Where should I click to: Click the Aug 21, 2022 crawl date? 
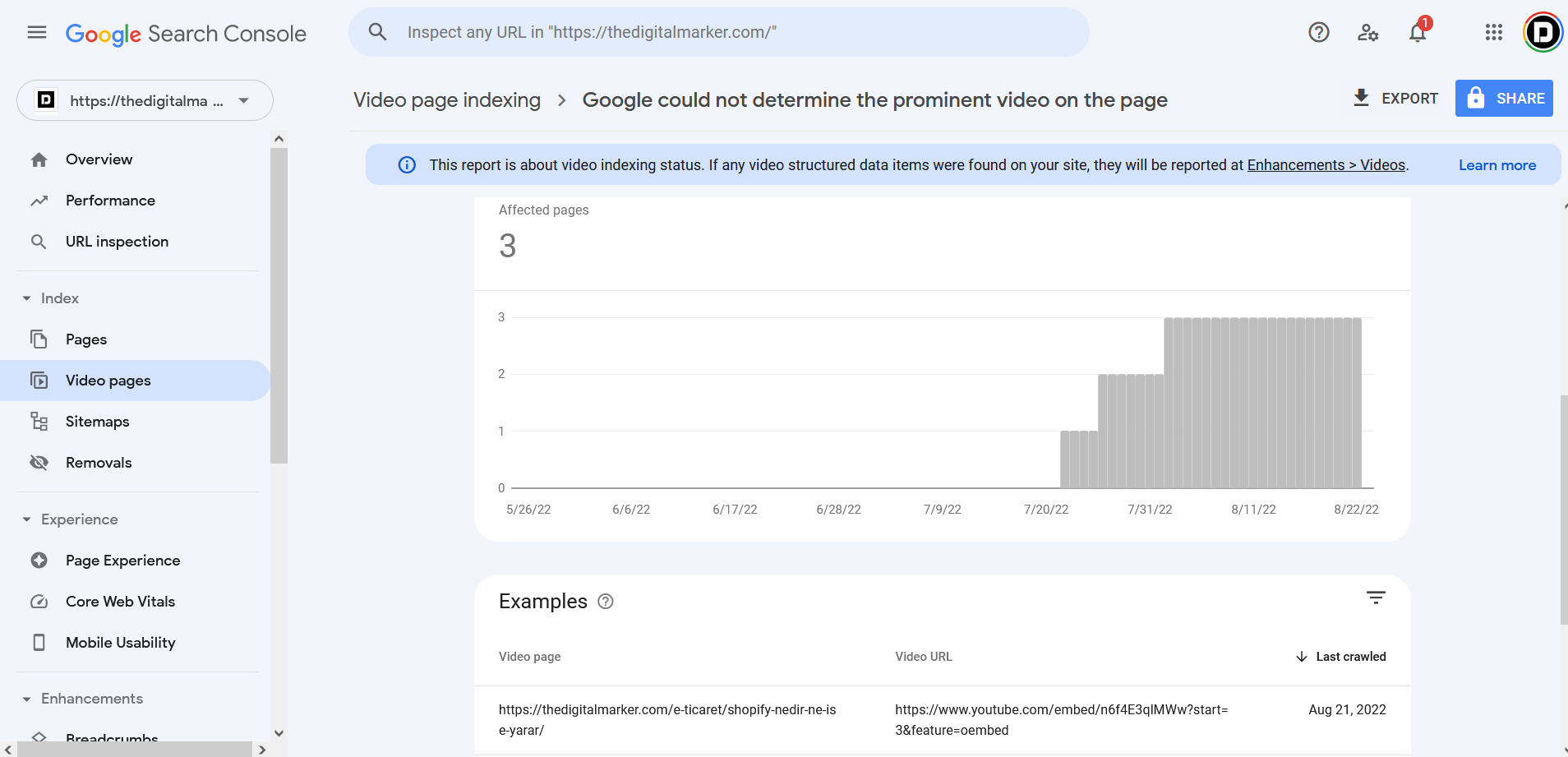coord(1347,710)
